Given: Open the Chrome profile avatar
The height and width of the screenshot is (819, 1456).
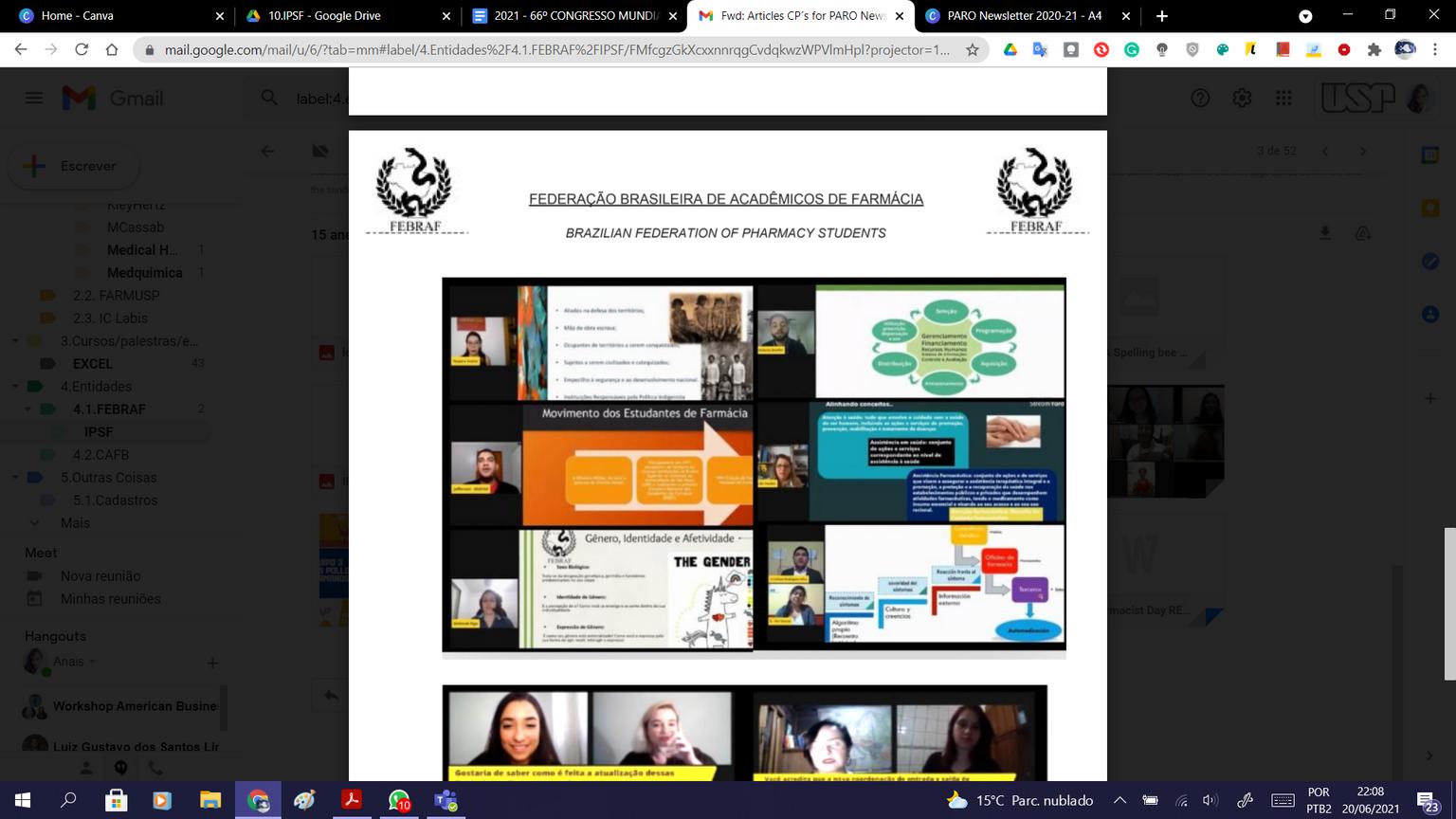Looking at the screenshot, I should [x=1405, y=49].
